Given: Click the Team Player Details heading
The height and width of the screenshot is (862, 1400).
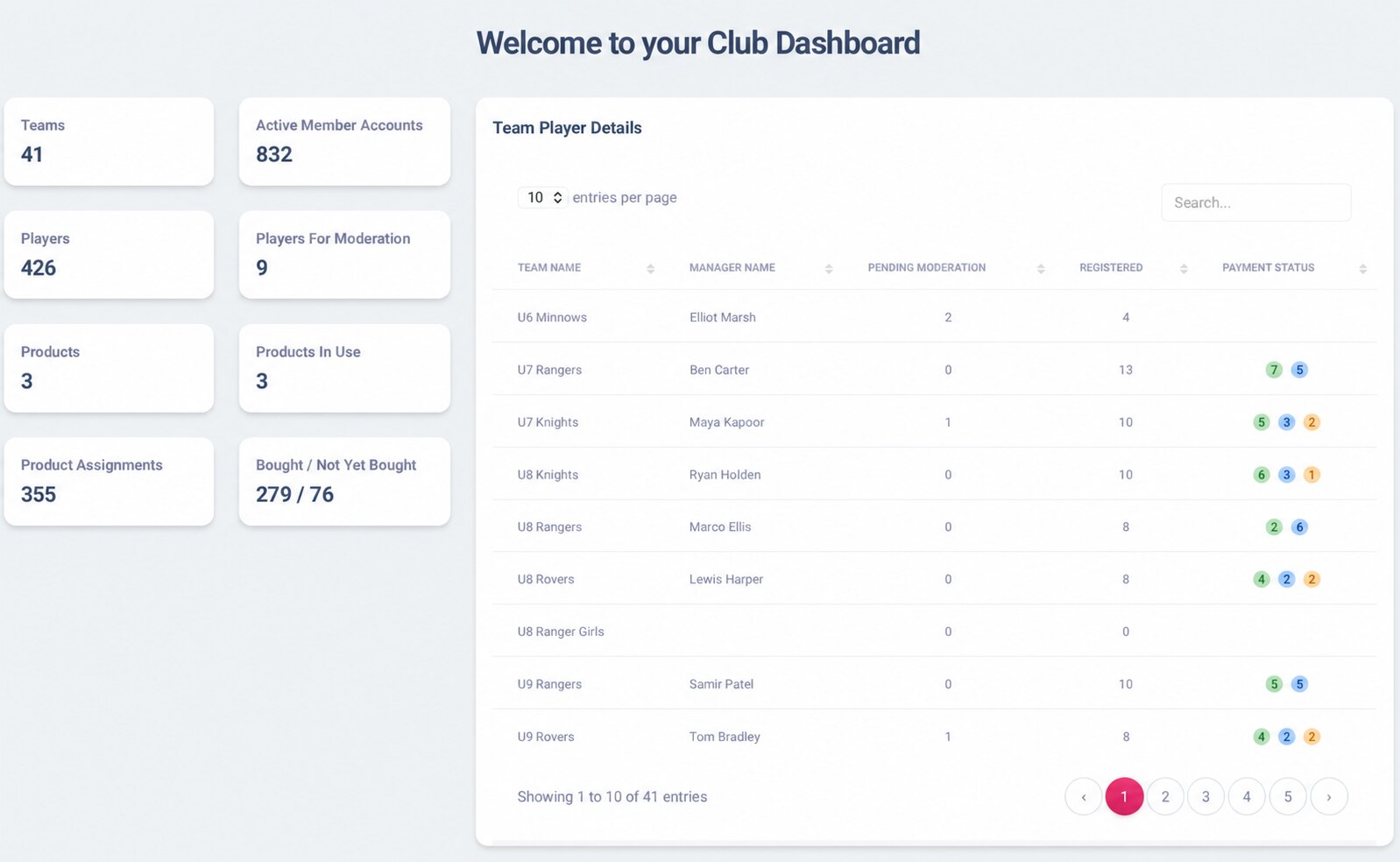Looking at the screenshot, I should pyautogui.click(x=567, y=128).
